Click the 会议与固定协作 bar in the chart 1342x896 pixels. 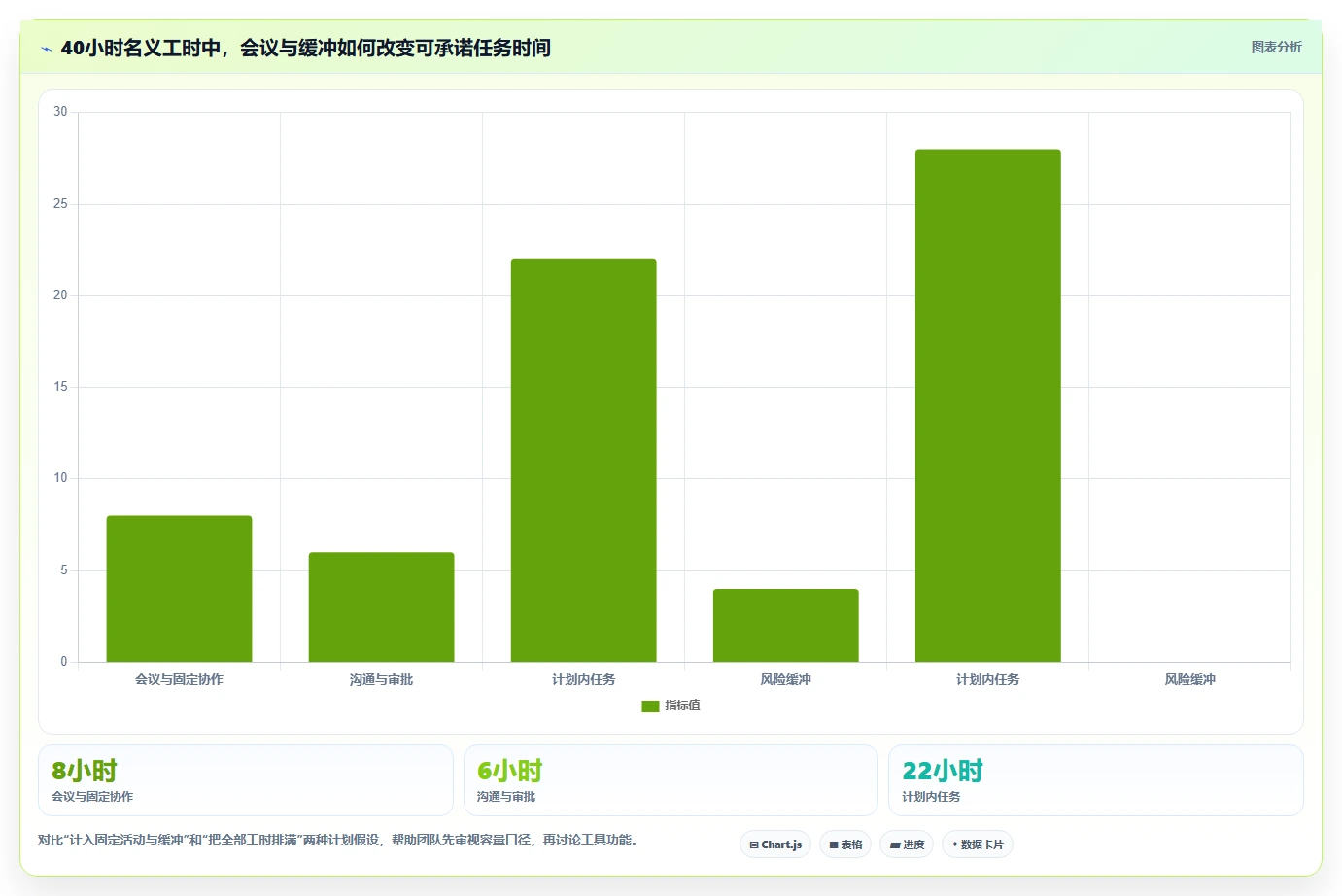[179, 589]
